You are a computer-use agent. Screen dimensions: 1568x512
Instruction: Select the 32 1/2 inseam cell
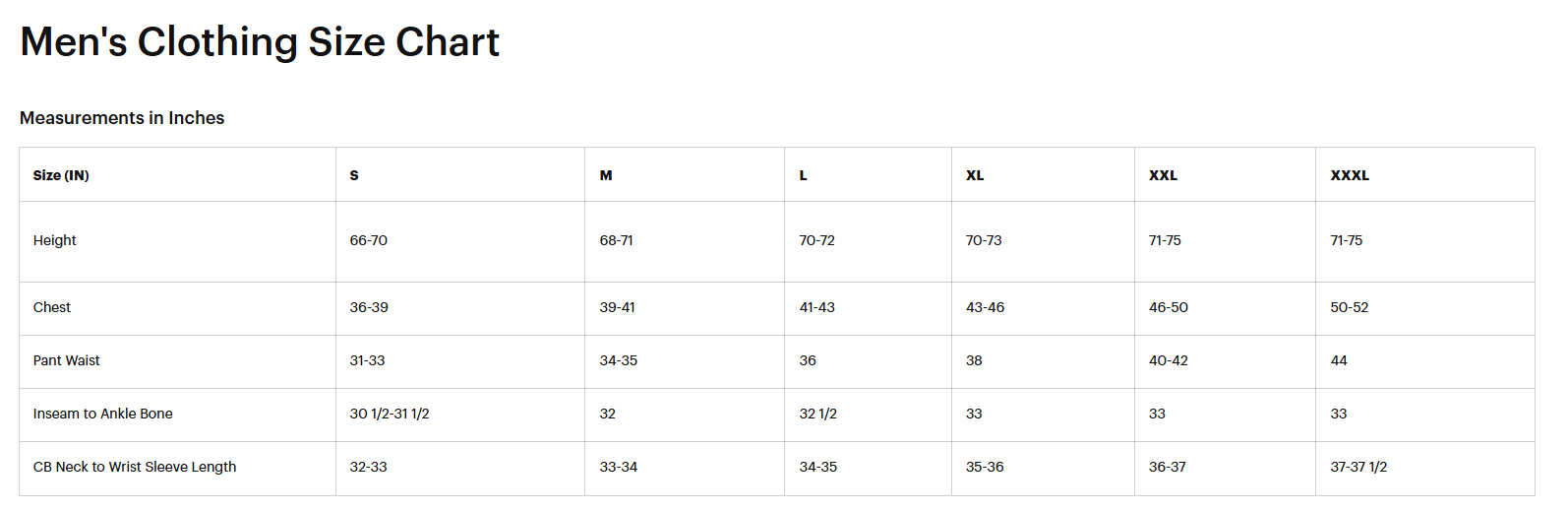pos(818,414)
